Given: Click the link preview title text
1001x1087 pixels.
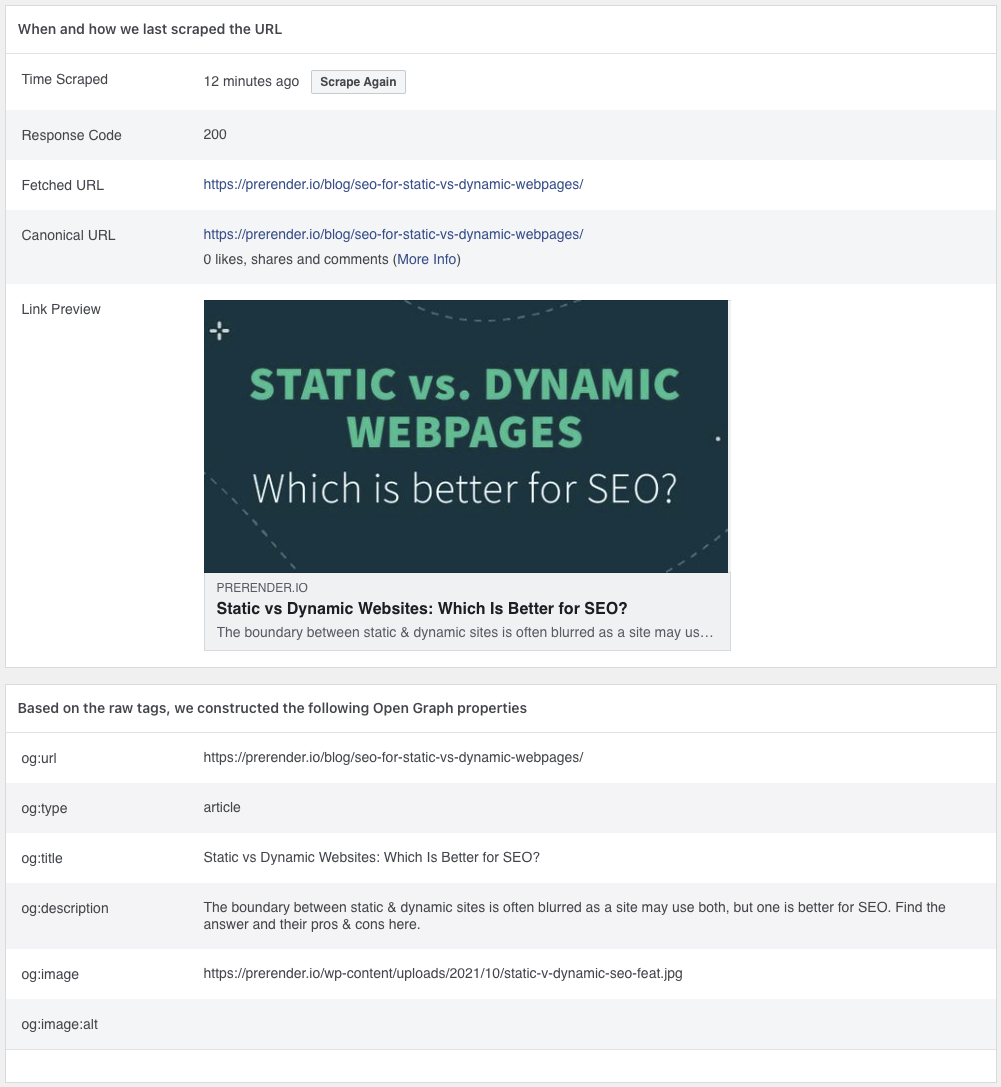Looking at the screenshot, I should tap(421, 609).
